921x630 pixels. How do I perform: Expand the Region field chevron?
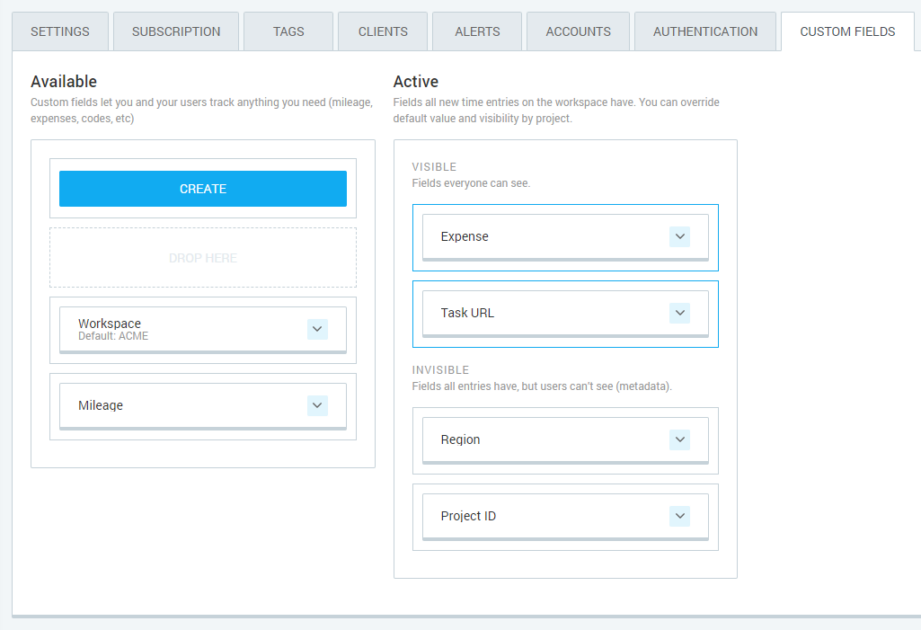coord(680,440)
